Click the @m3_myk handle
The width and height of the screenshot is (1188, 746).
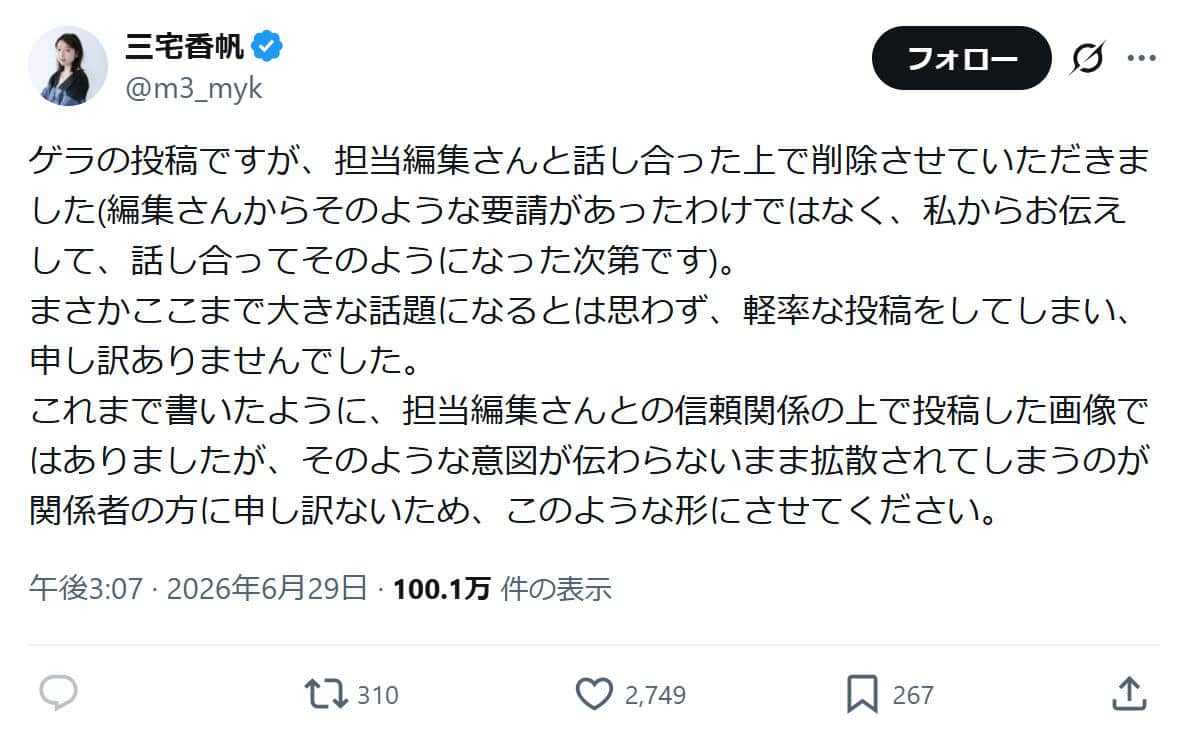[194, 89]
